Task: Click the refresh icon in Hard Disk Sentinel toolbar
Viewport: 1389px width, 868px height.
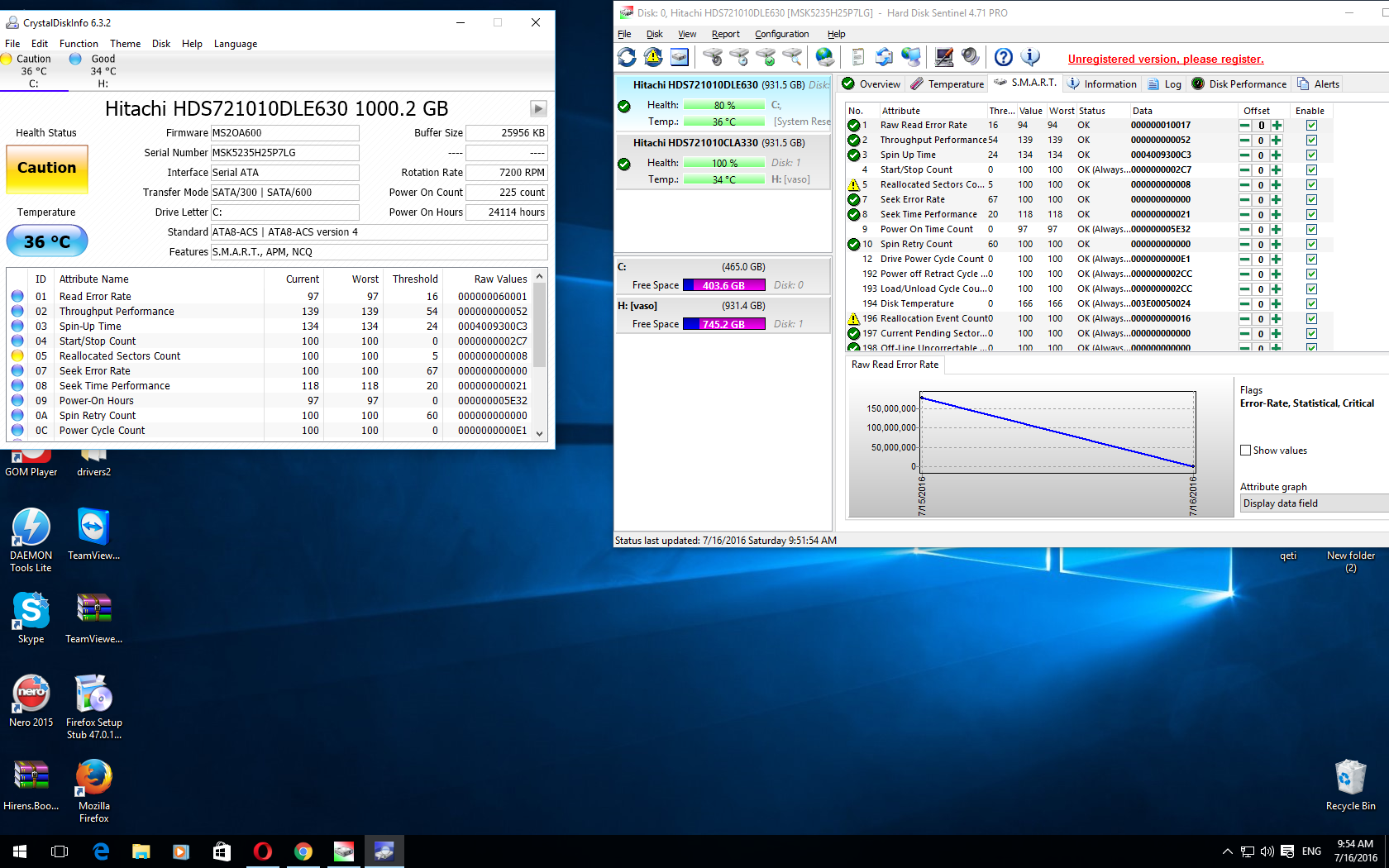Action: click(627, 57)
